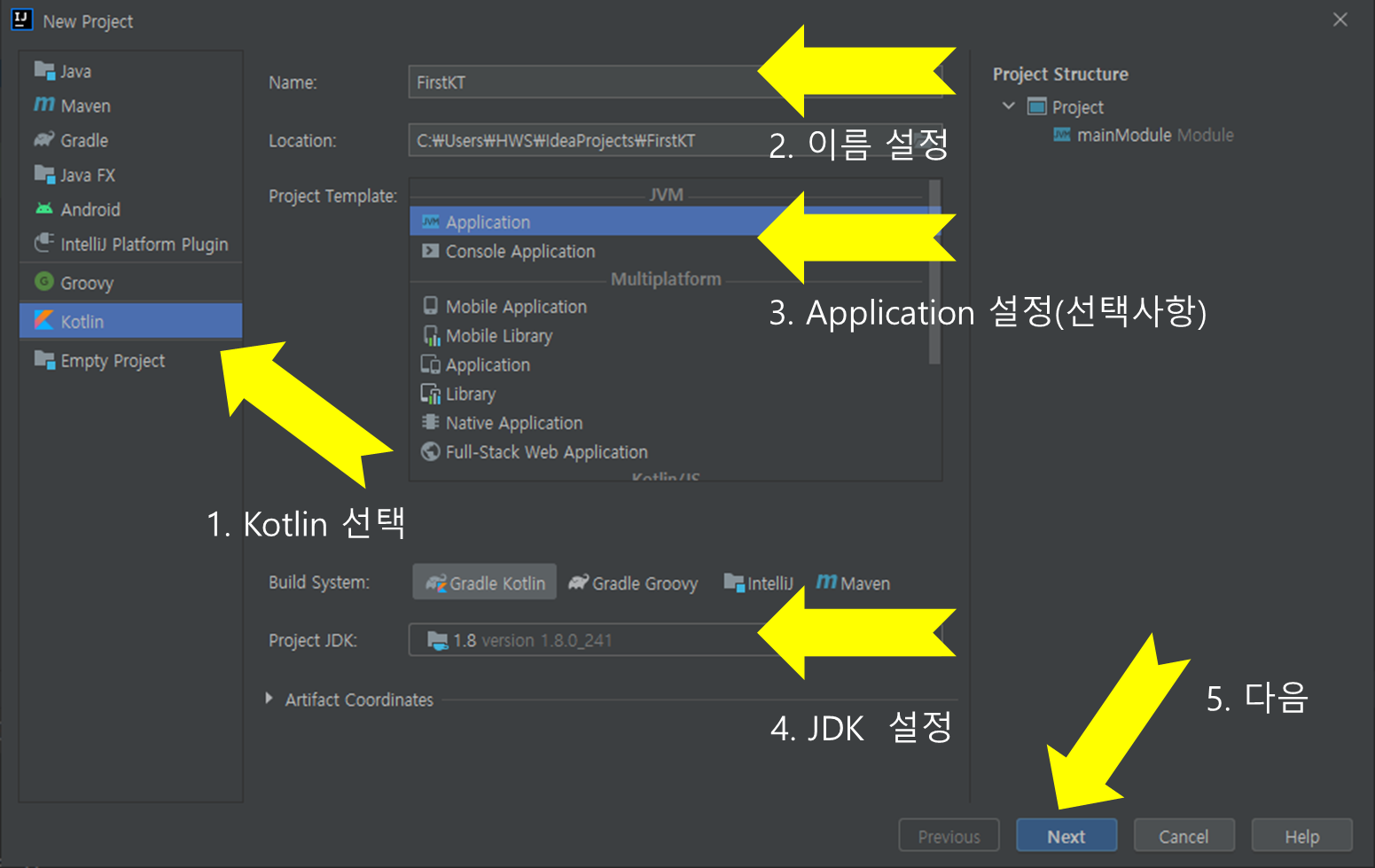
Task: Set build system to Gradle Kotlin
Action: tap(485, 583)
